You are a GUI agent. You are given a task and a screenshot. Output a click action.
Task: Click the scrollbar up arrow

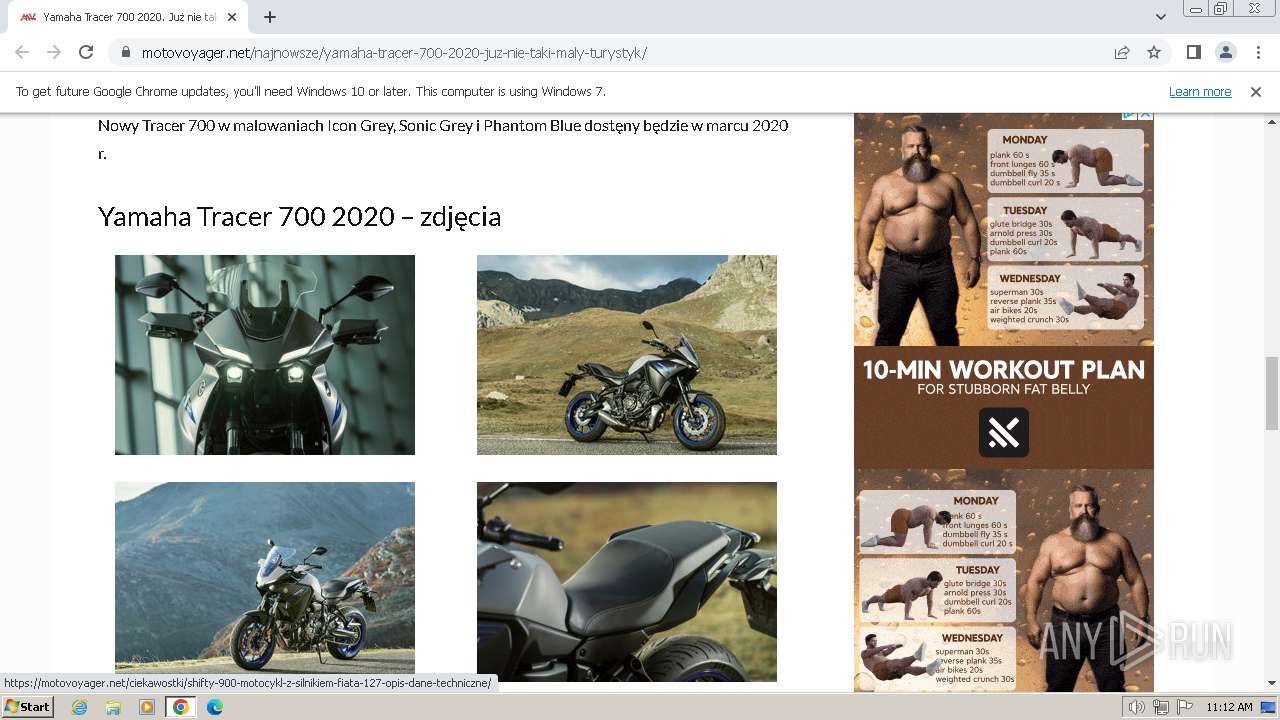1272,121
